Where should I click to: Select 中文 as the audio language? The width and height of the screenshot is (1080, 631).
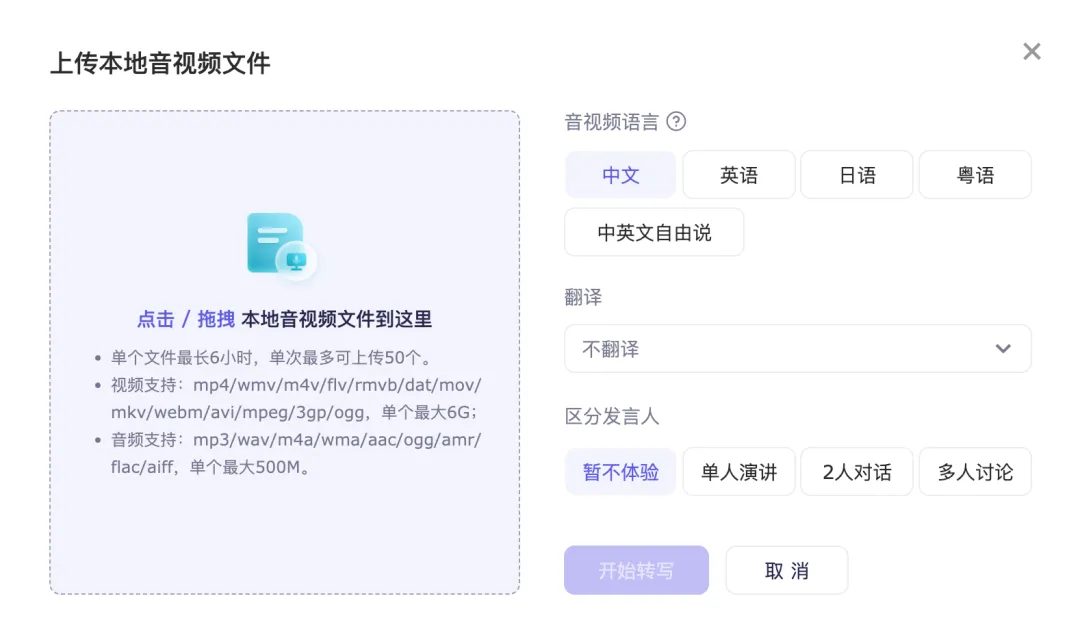click(621, 175)
